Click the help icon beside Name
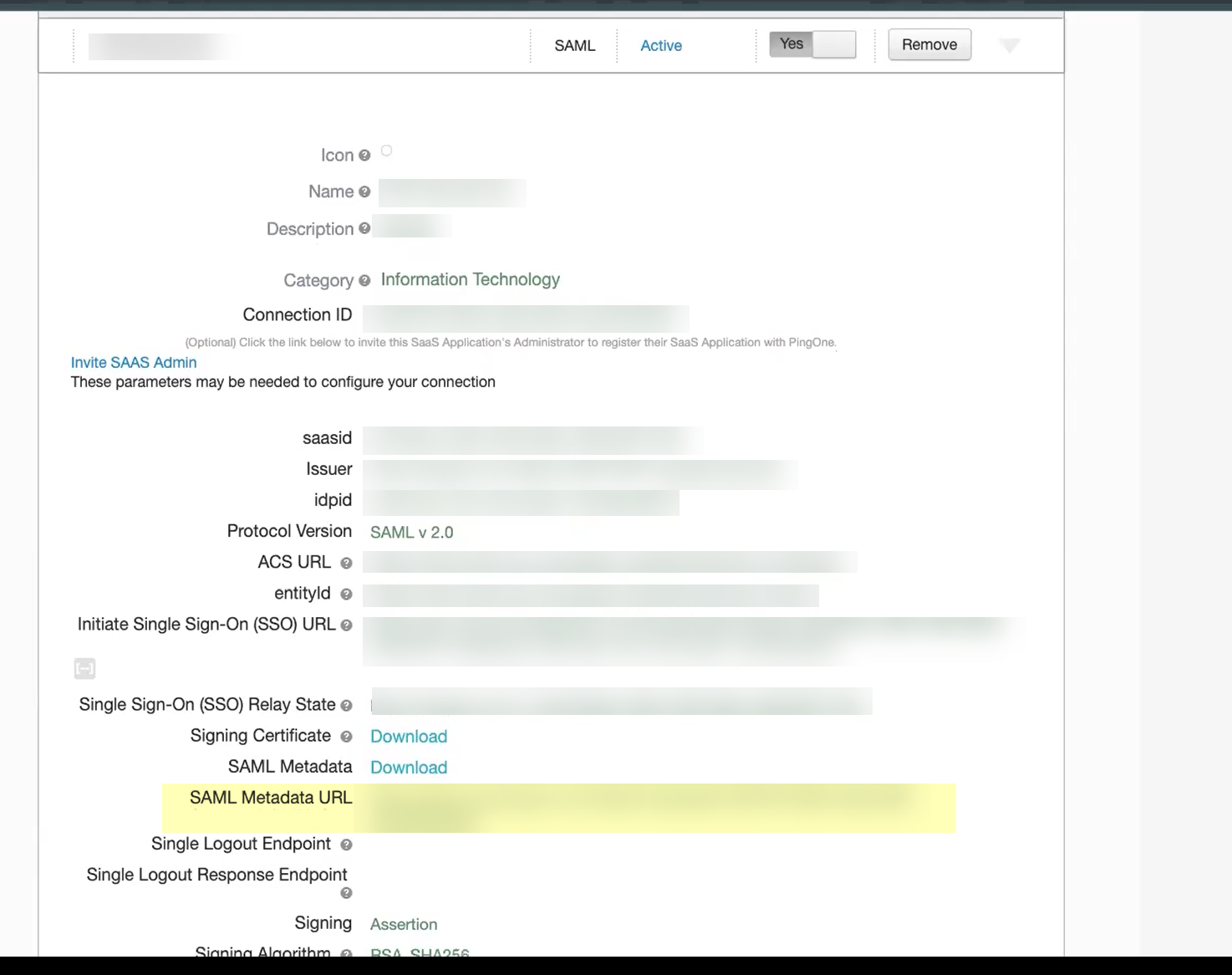Screen dimensions: 1232x975 tap(364, 191)
